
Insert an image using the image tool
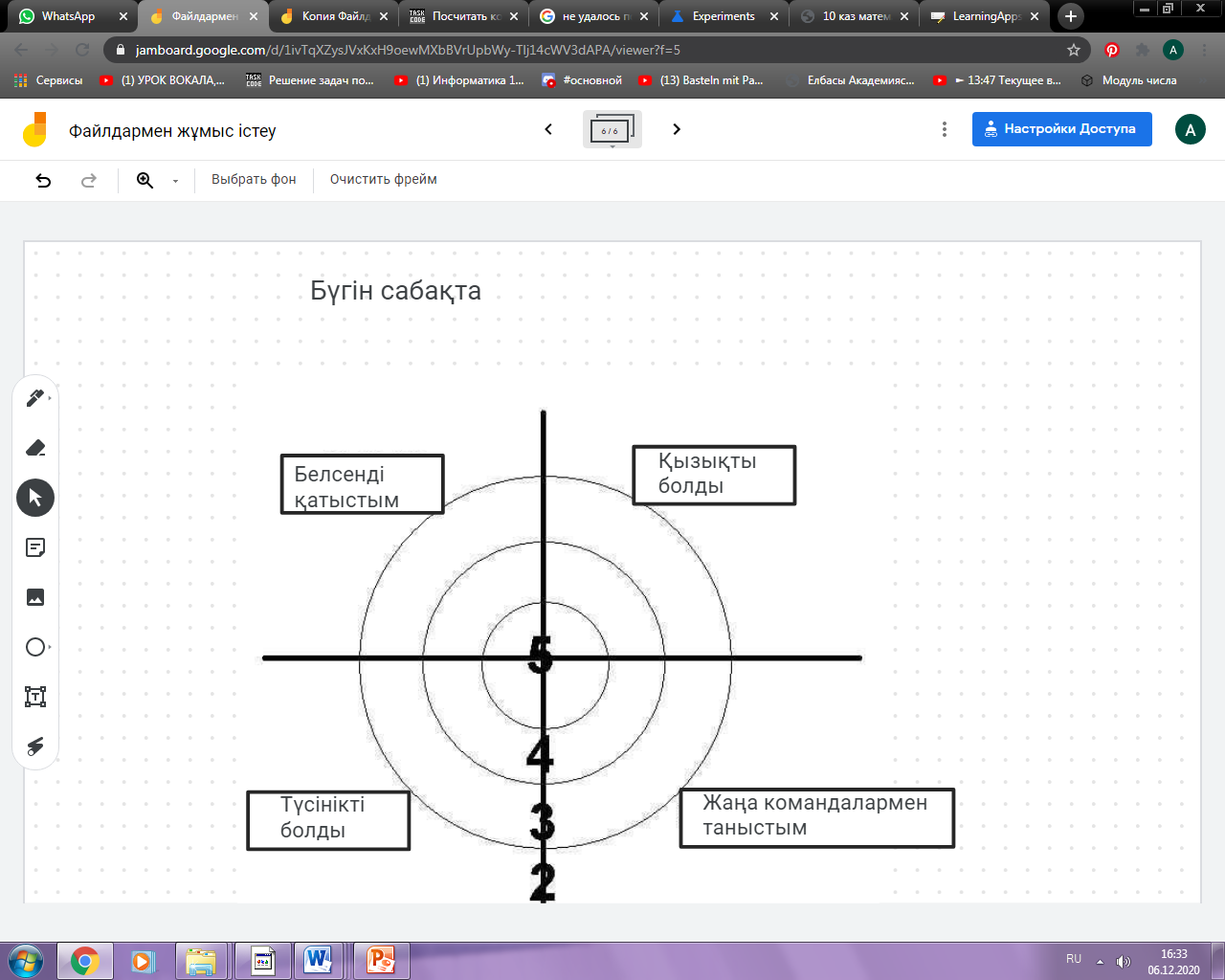(x=35, y=597)
